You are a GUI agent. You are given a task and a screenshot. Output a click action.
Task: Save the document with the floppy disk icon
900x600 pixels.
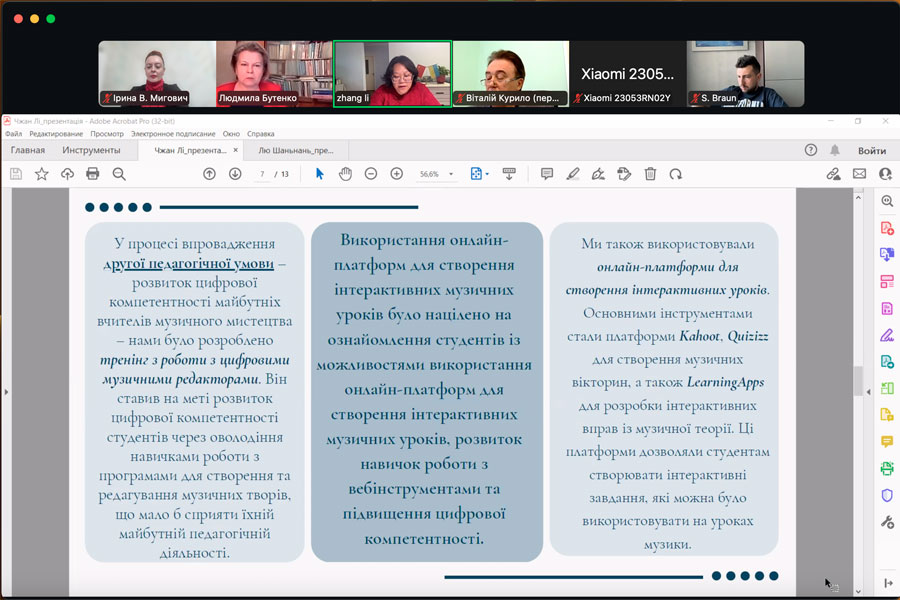(x=16, y=173)
